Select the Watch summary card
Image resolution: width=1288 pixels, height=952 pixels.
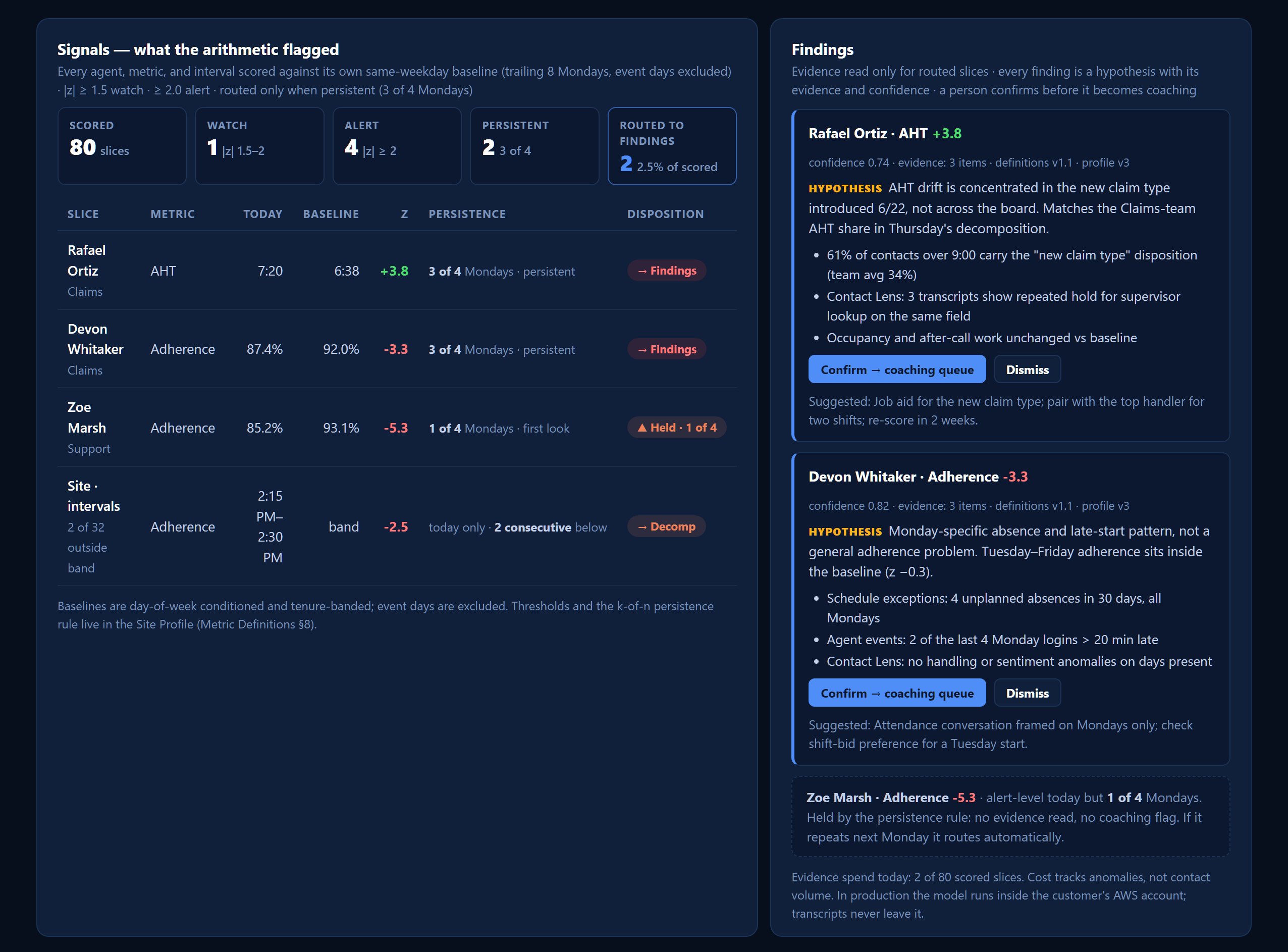(x=259, y=146)
